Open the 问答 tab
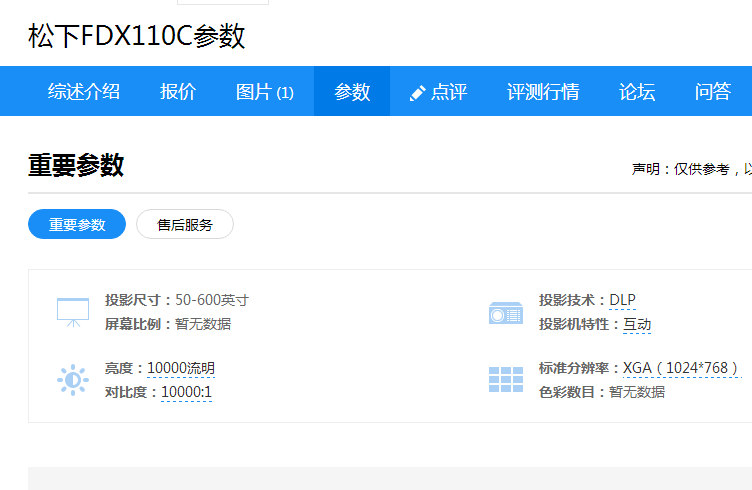The height and width of the screenshot is (490, 752). (713, 91)
